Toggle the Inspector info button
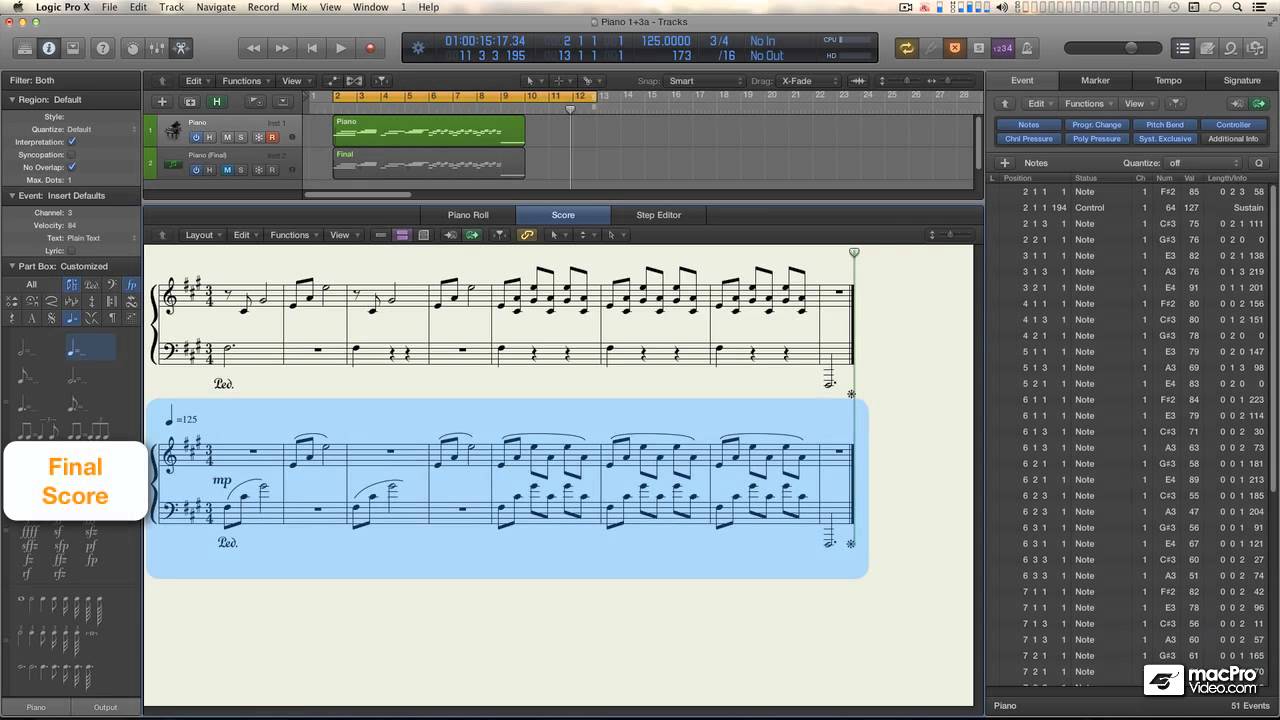The width and height of the screenshot is (1280, 720). tap(48, 47)
